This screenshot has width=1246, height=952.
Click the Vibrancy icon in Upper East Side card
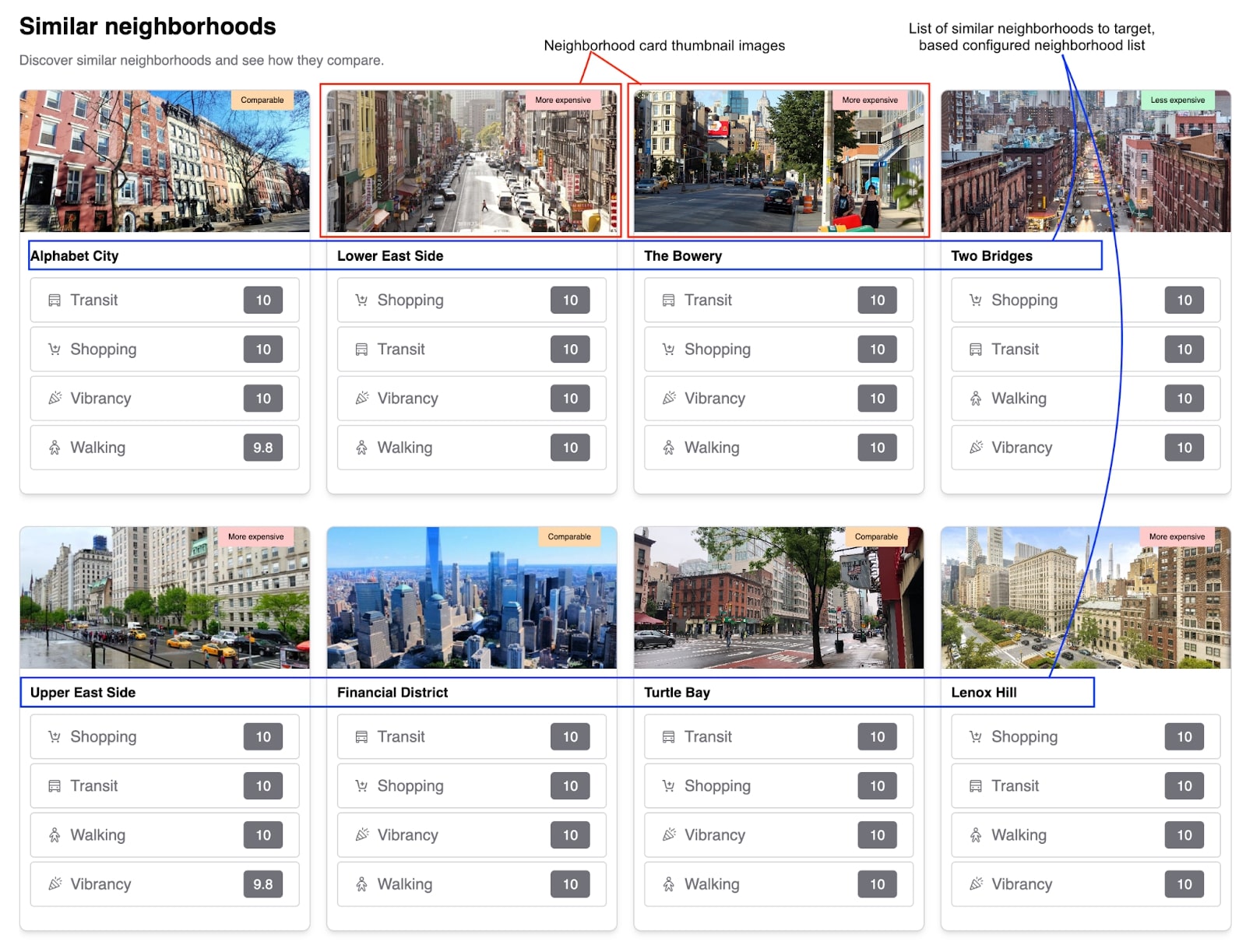pyautogui.click(x=55, y=884)
